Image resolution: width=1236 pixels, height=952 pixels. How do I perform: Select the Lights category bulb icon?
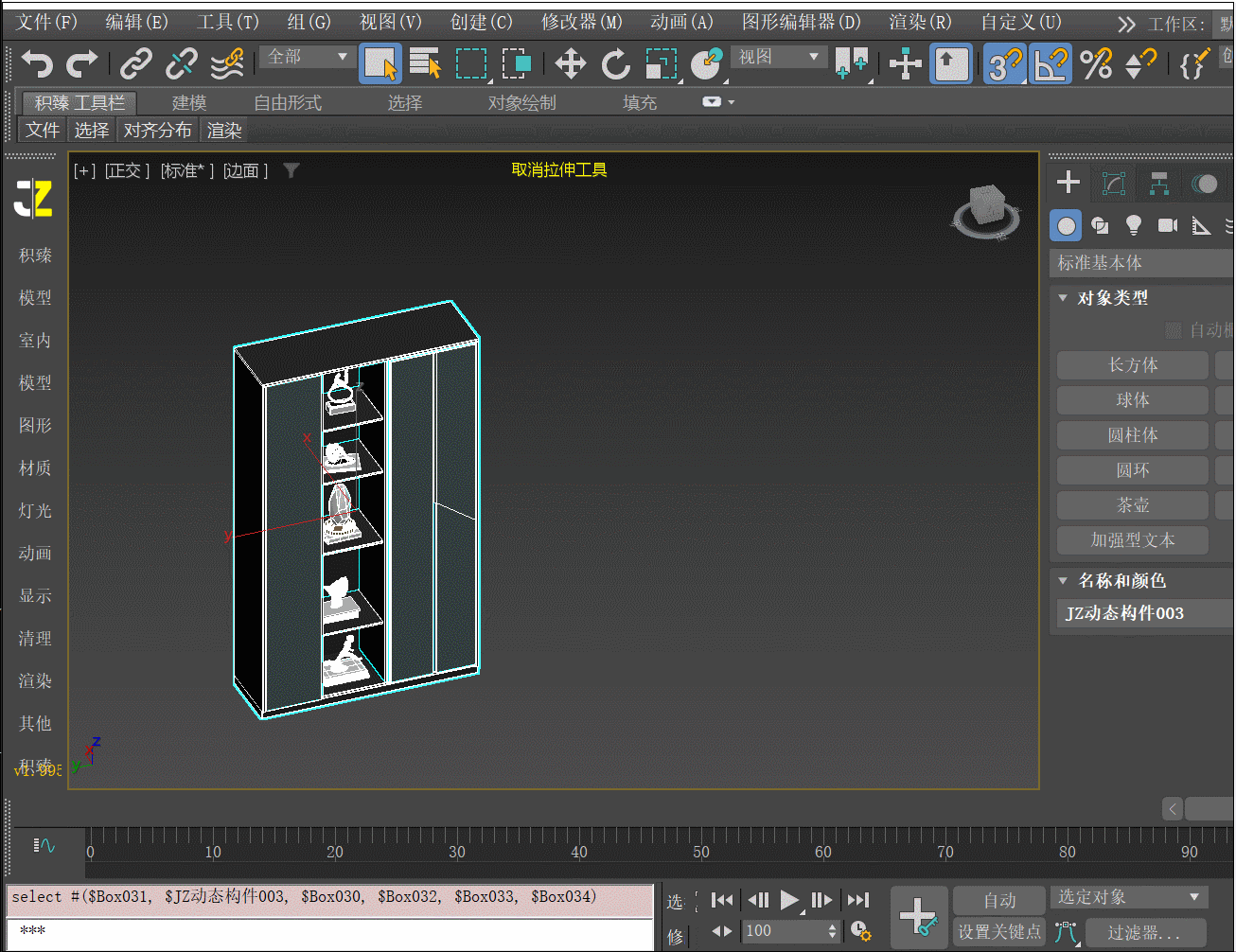(1133, 225)
